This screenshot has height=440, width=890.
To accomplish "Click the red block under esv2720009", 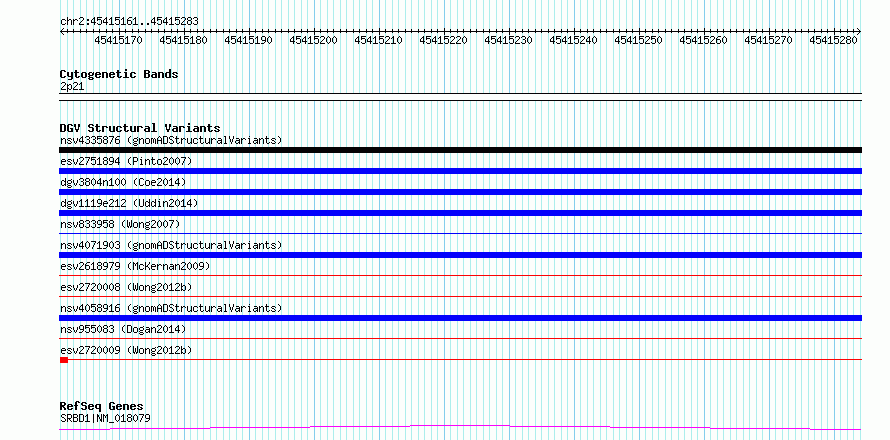I will pyautogui.click(x=64, y=360).
